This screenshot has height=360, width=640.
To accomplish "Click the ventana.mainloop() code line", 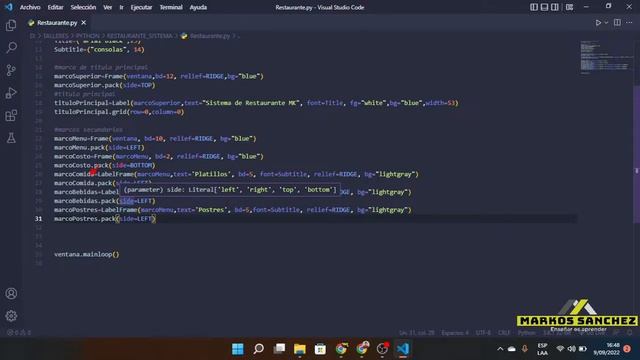I will pos(87,254).
